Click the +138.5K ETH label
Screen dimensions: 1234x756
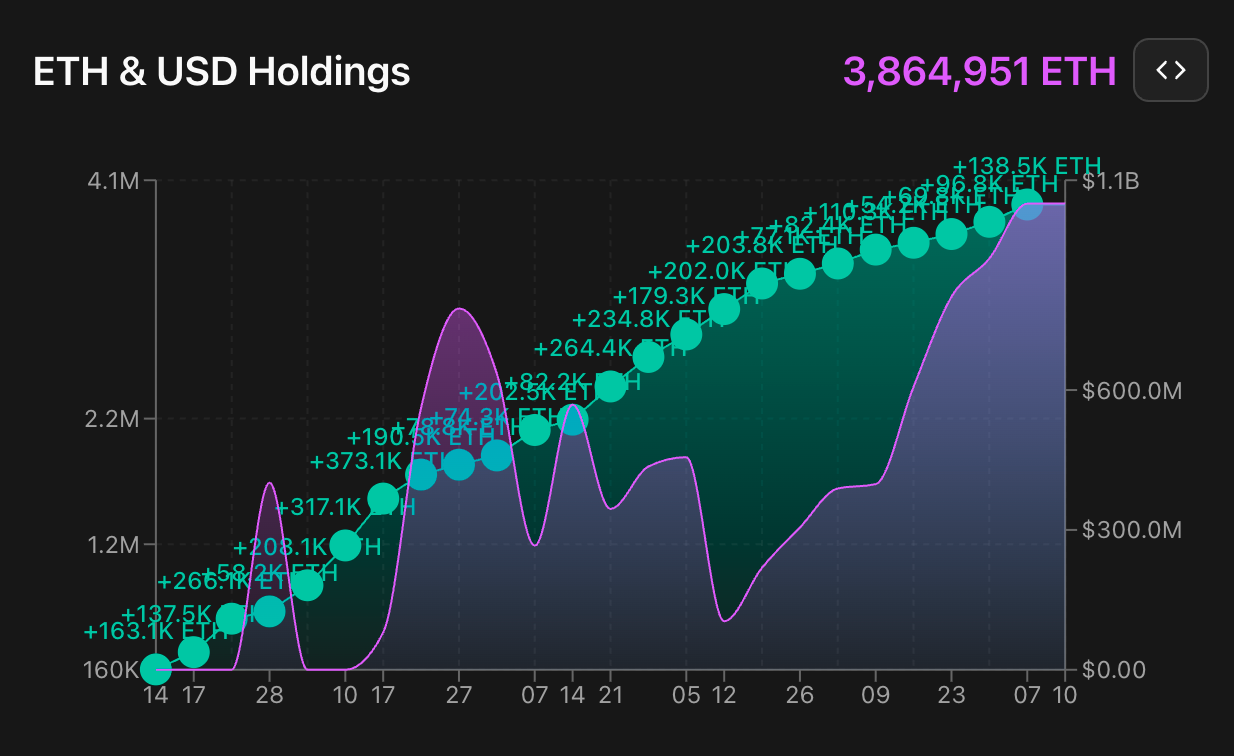1028,166
